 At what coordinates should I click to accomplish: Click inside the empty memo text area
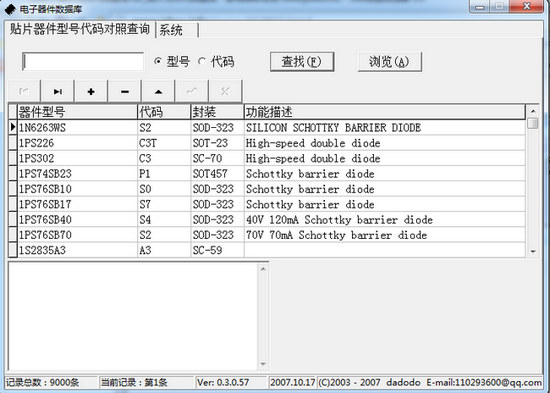133,316
